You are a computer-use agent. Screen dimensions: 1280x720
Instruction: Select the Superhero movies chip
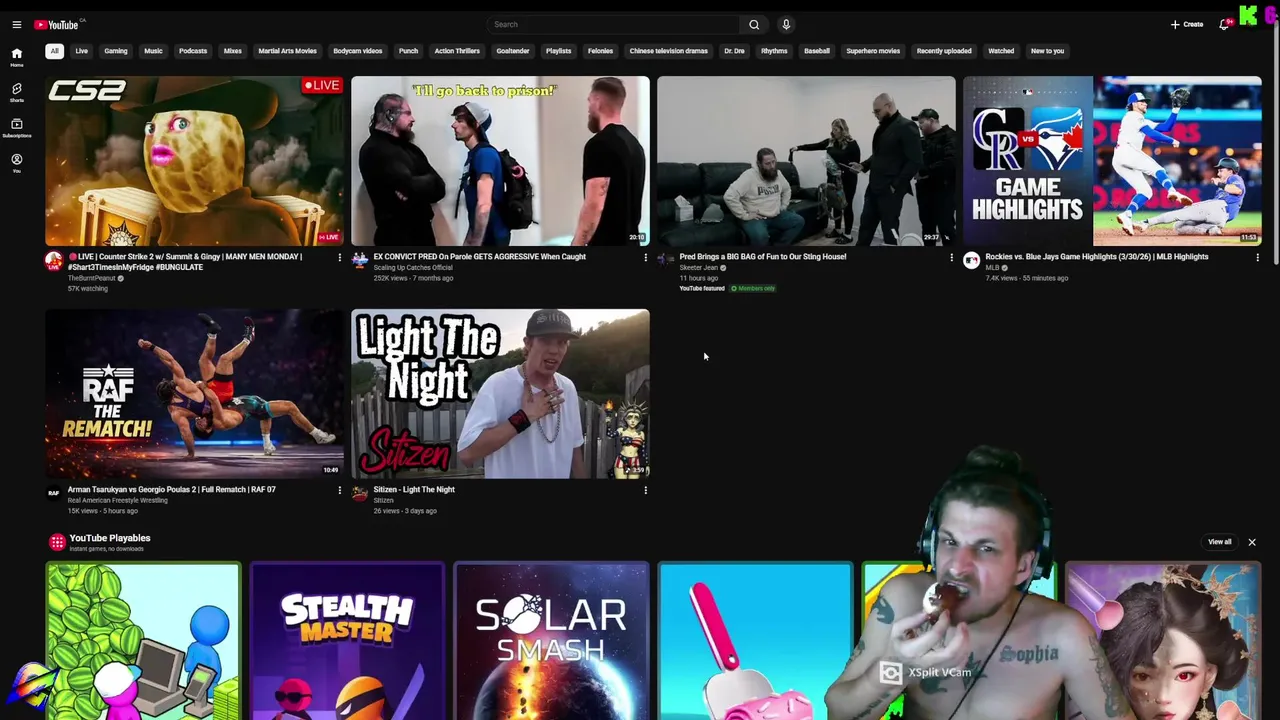[x=873, y=51]
